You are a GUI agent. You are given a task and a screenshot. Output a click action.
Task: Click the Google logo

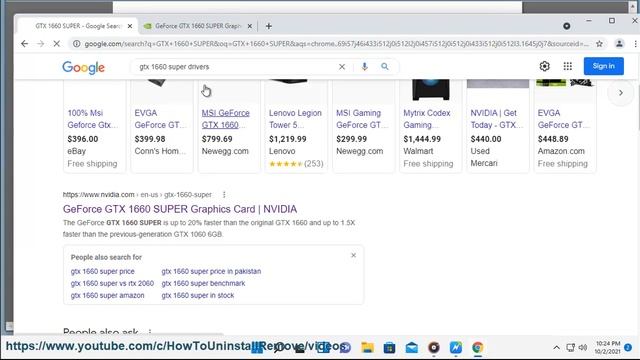point(84,68)
